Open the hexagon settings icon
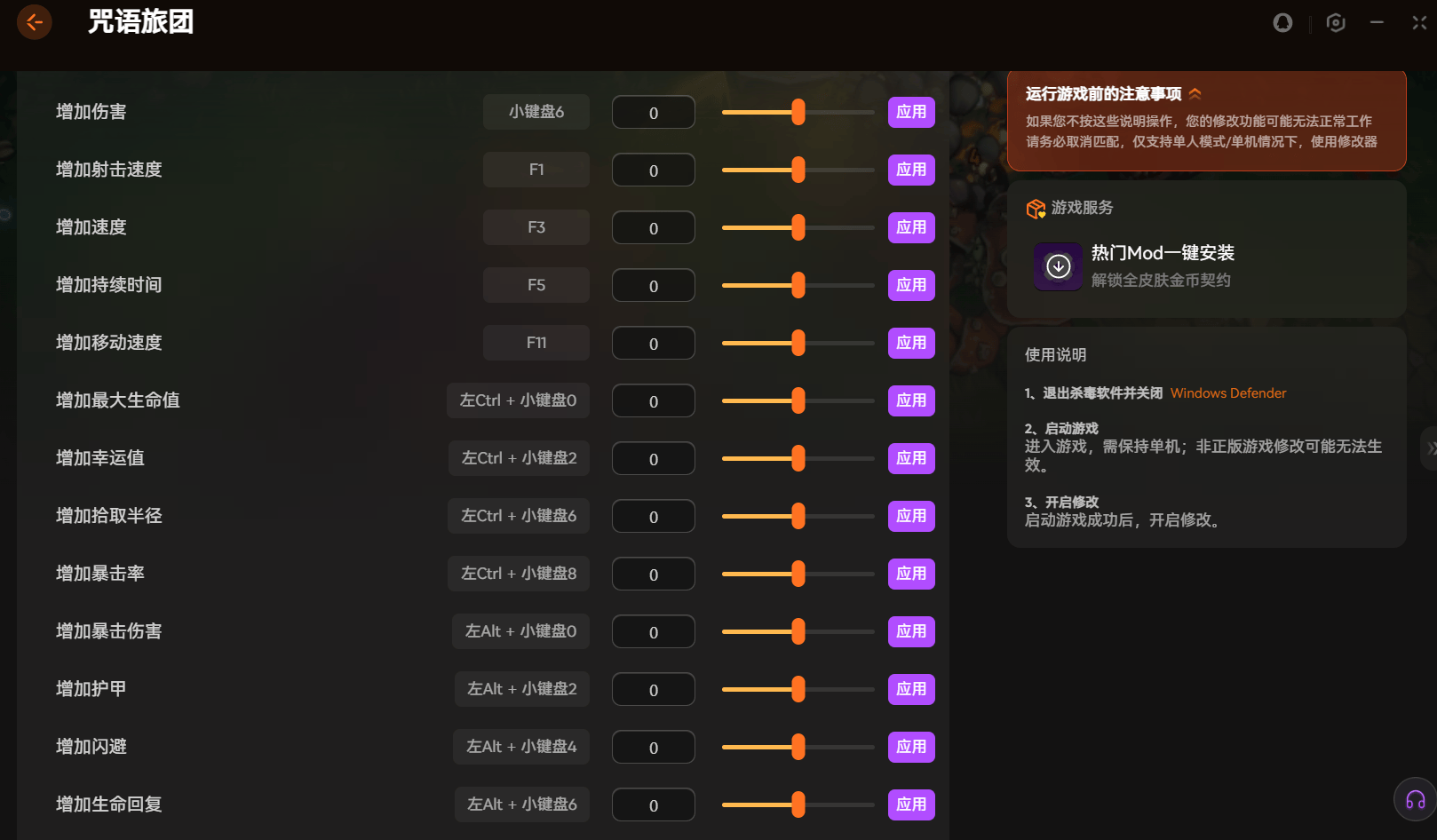Viewport: 1437px width, 840px height. pyautogui.click(x=1336, y=23)
